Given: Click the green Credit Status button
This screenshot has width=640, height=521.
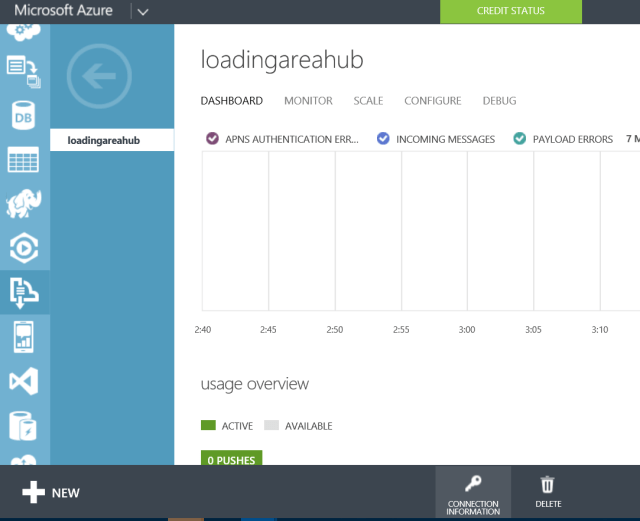Looking at the screenshot, I should coord(511,11).
